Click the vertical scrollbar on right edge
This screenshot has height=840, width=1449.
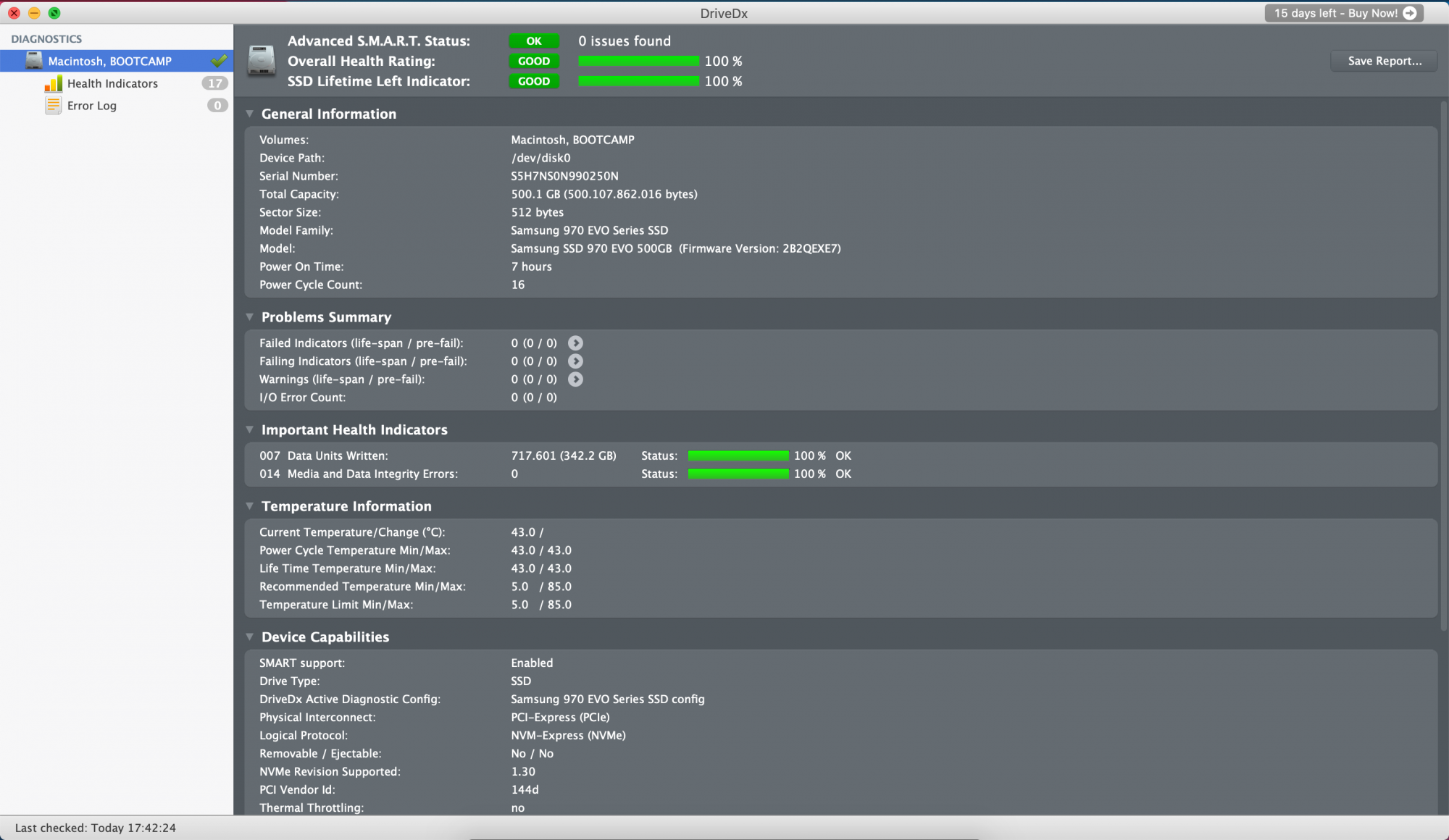pos(1443,362)
